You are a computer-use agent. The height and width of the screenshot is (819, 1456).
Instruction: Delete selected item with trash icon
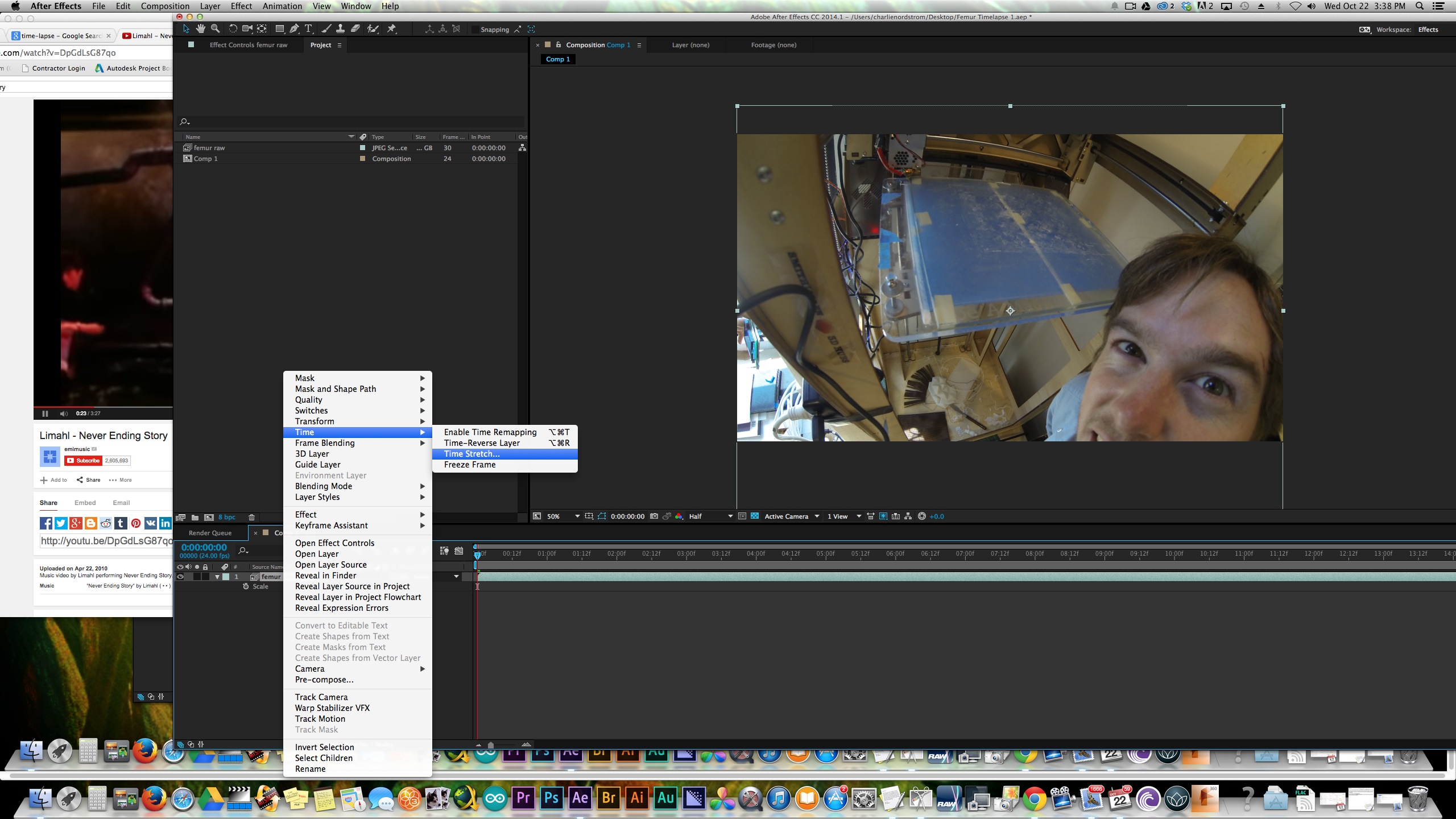pyautogui.click(x=251, y=518)
